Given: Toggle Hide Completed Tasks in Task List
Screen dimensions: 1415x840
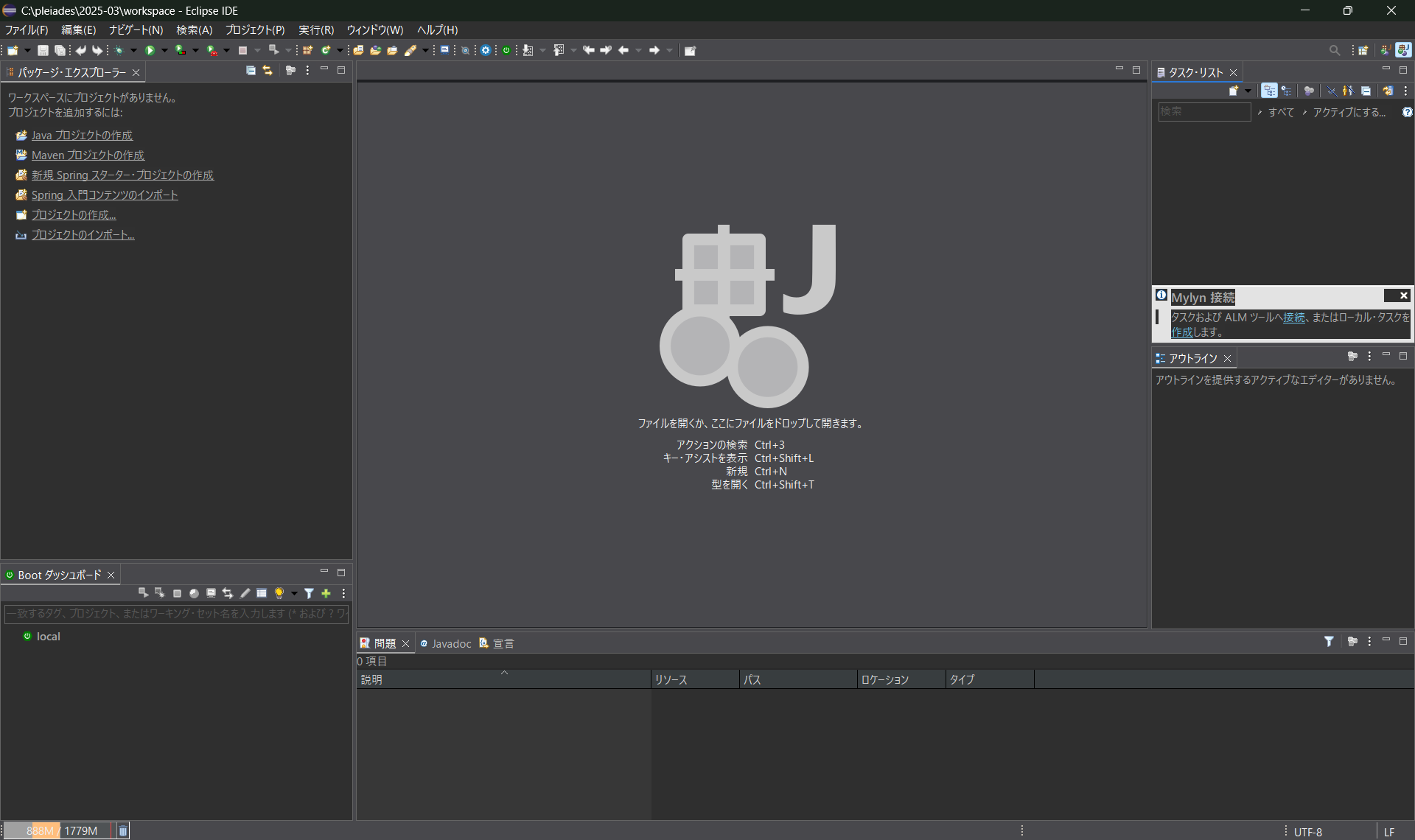Looking at the screenshot, I should click(x=1331, y=91).
